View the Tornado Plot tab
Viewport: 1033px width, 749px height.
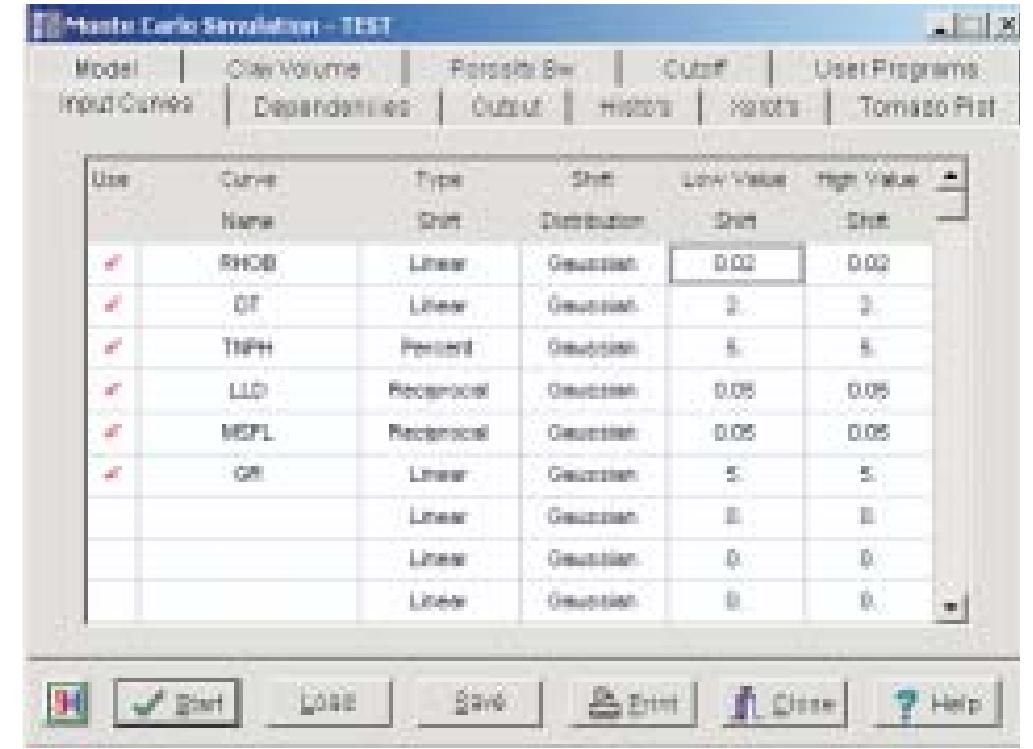[926, 107]
